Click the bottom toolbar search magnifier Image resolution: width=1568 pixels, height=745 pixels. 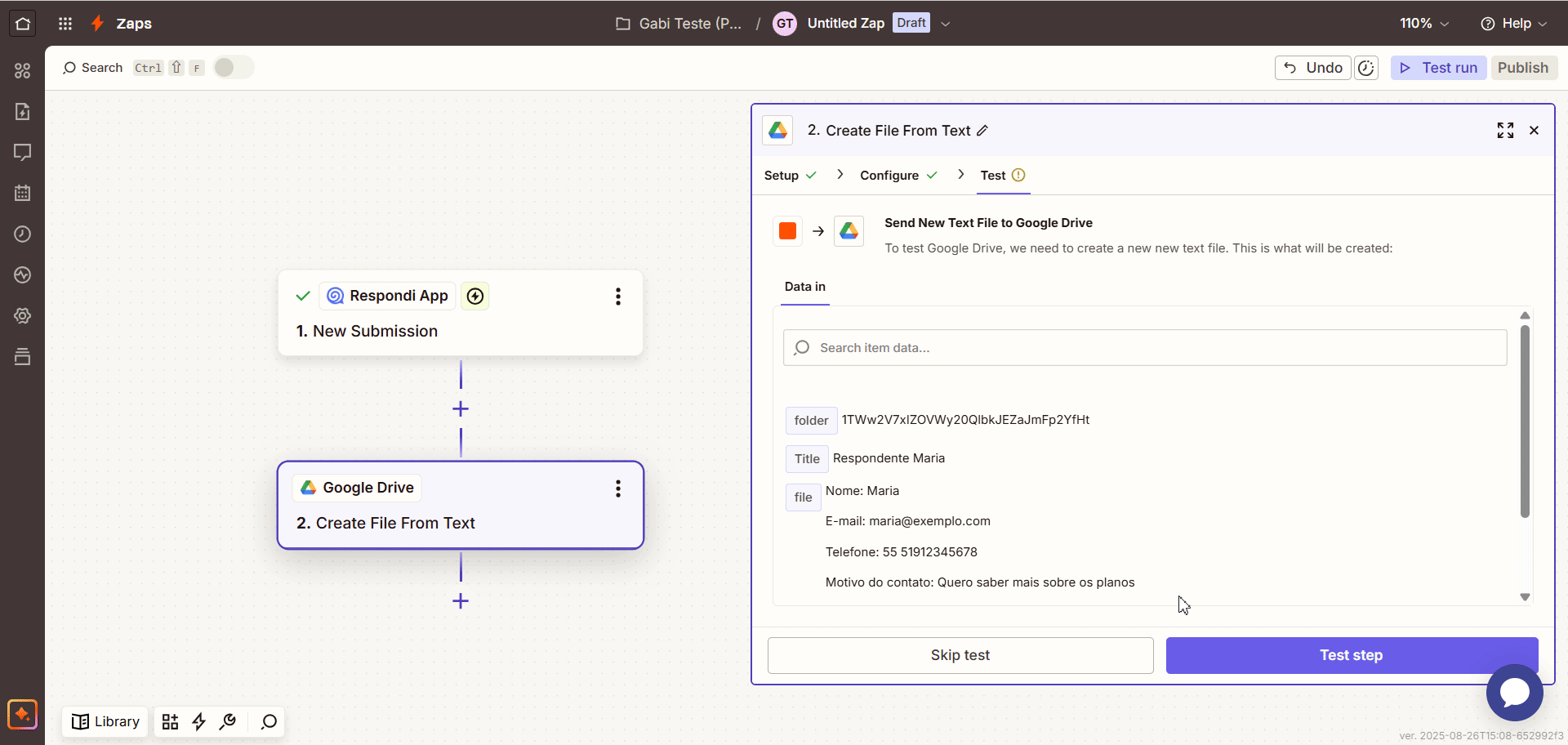coord(269,722)
